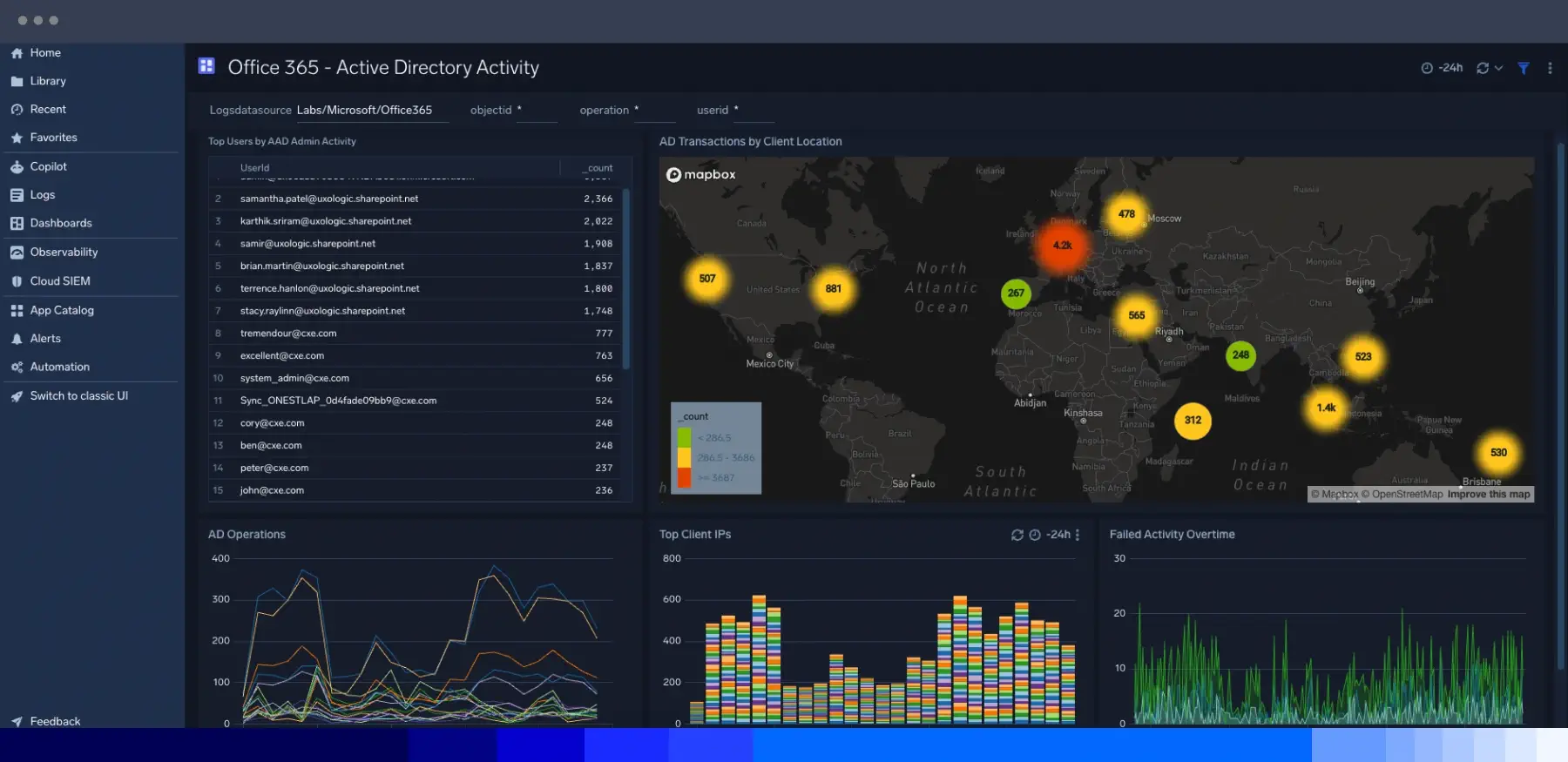Screen dimensions: 1568x762
Task: Select system_admin@cxe.com row
Action: pyautogui.click(x=415, y=379)
